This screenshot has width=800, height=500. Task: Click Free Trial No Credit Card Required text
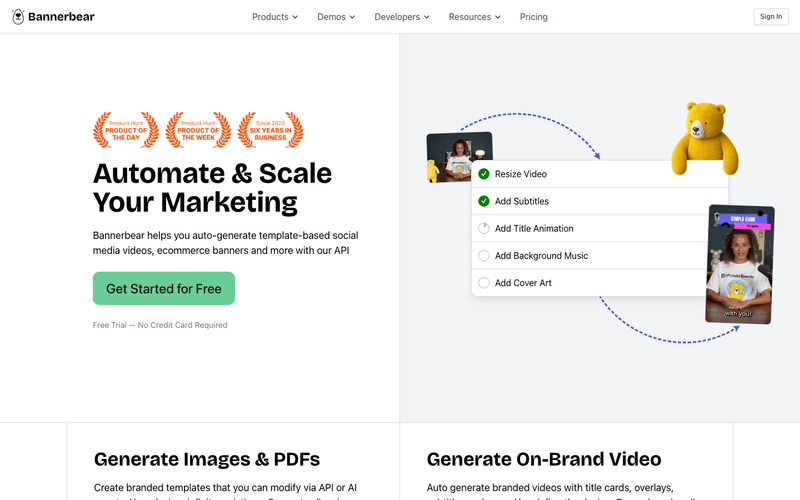[160, 325]
